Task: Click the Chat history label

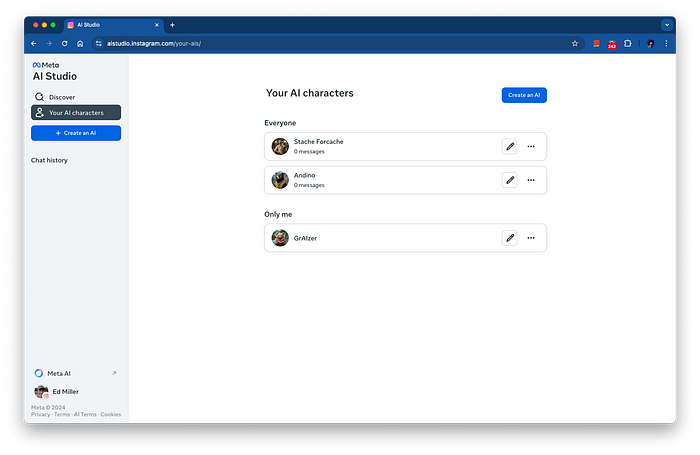Action: click(49, 160)
